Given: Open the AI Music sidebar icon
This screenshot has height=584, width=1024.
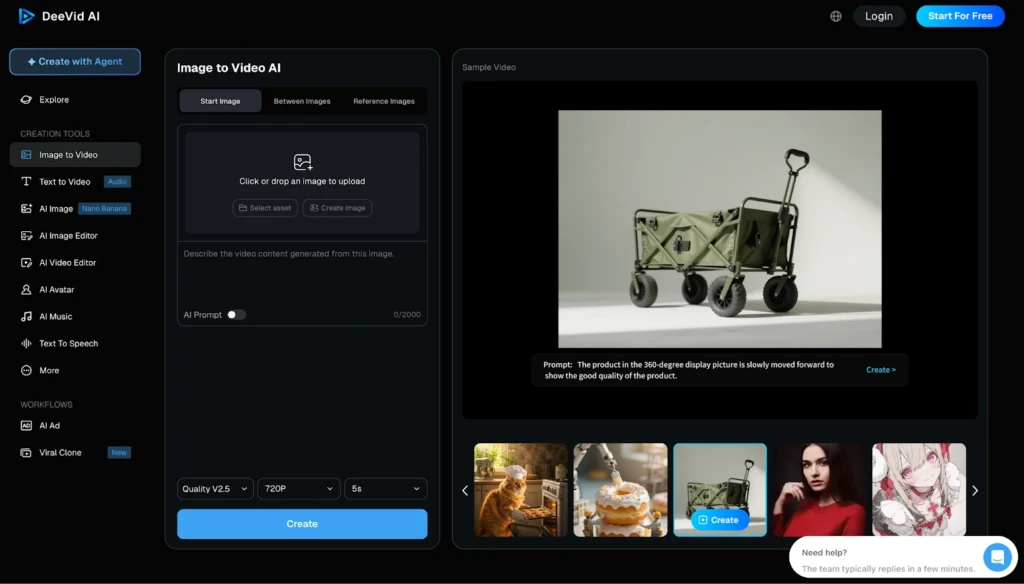Looking at the screenshot, I should [26, 316].
